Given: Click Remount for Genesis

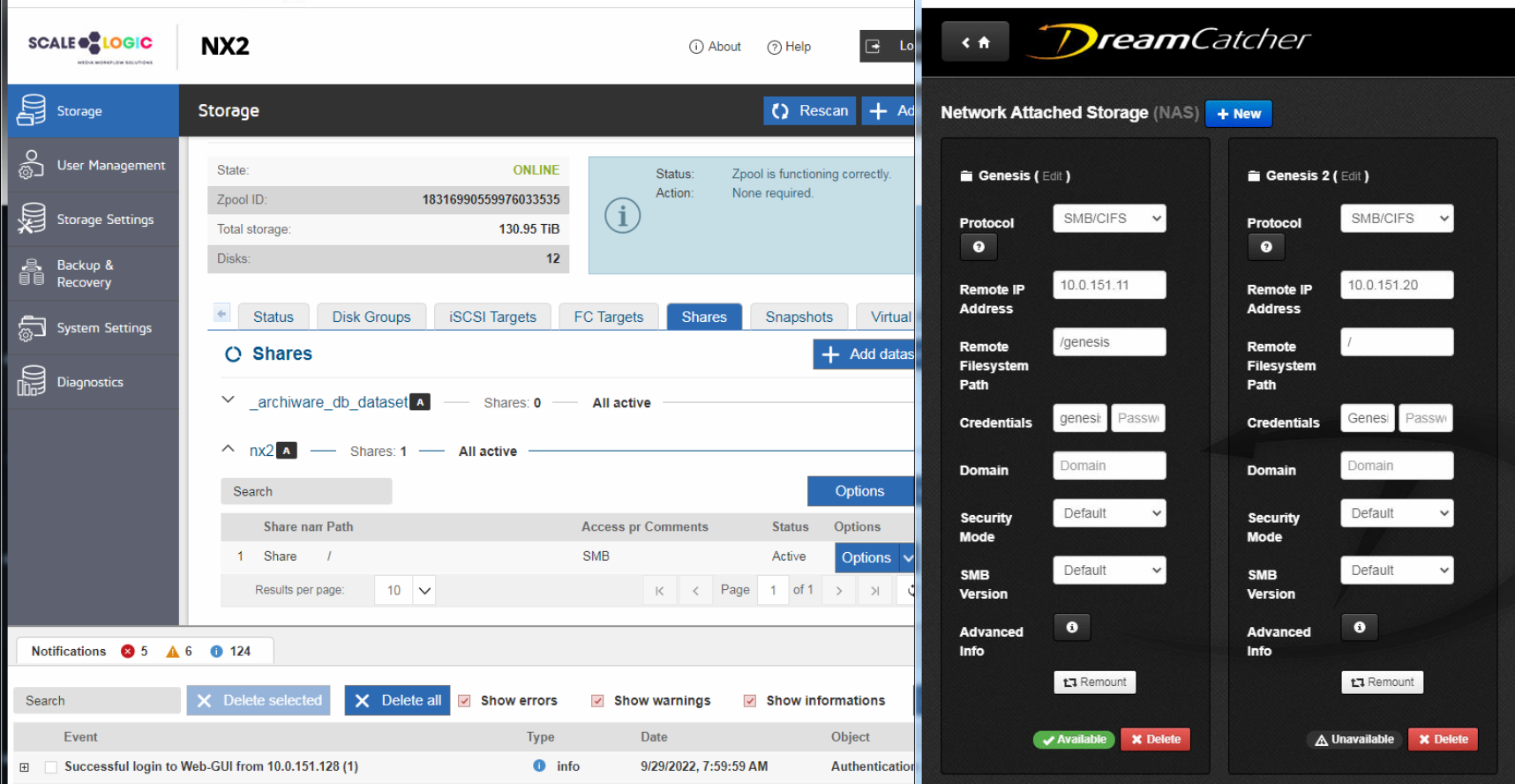Looking at the screenshot, I should [1095, 682].
